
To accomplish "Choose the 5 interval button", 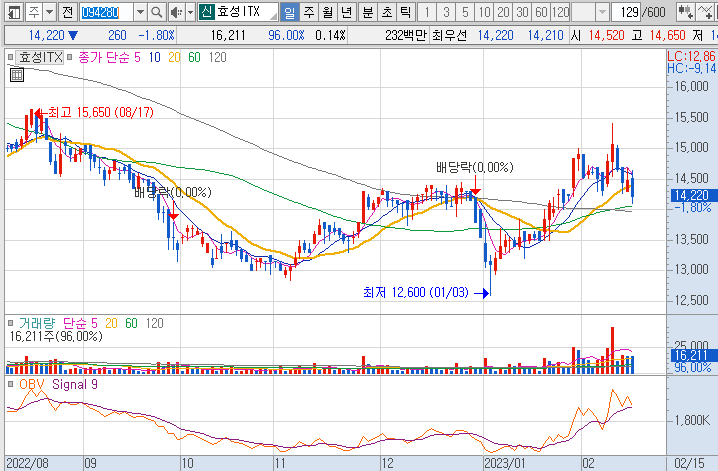I will click(x=465, y=12).
